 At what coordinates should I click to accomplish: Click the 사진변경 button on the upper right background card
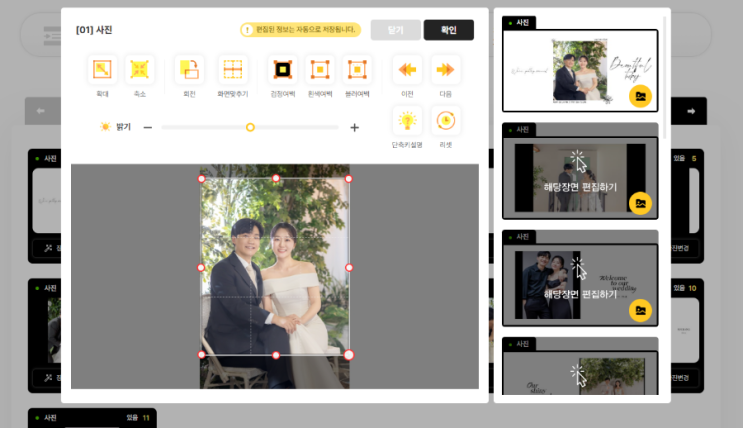point(680,248)
